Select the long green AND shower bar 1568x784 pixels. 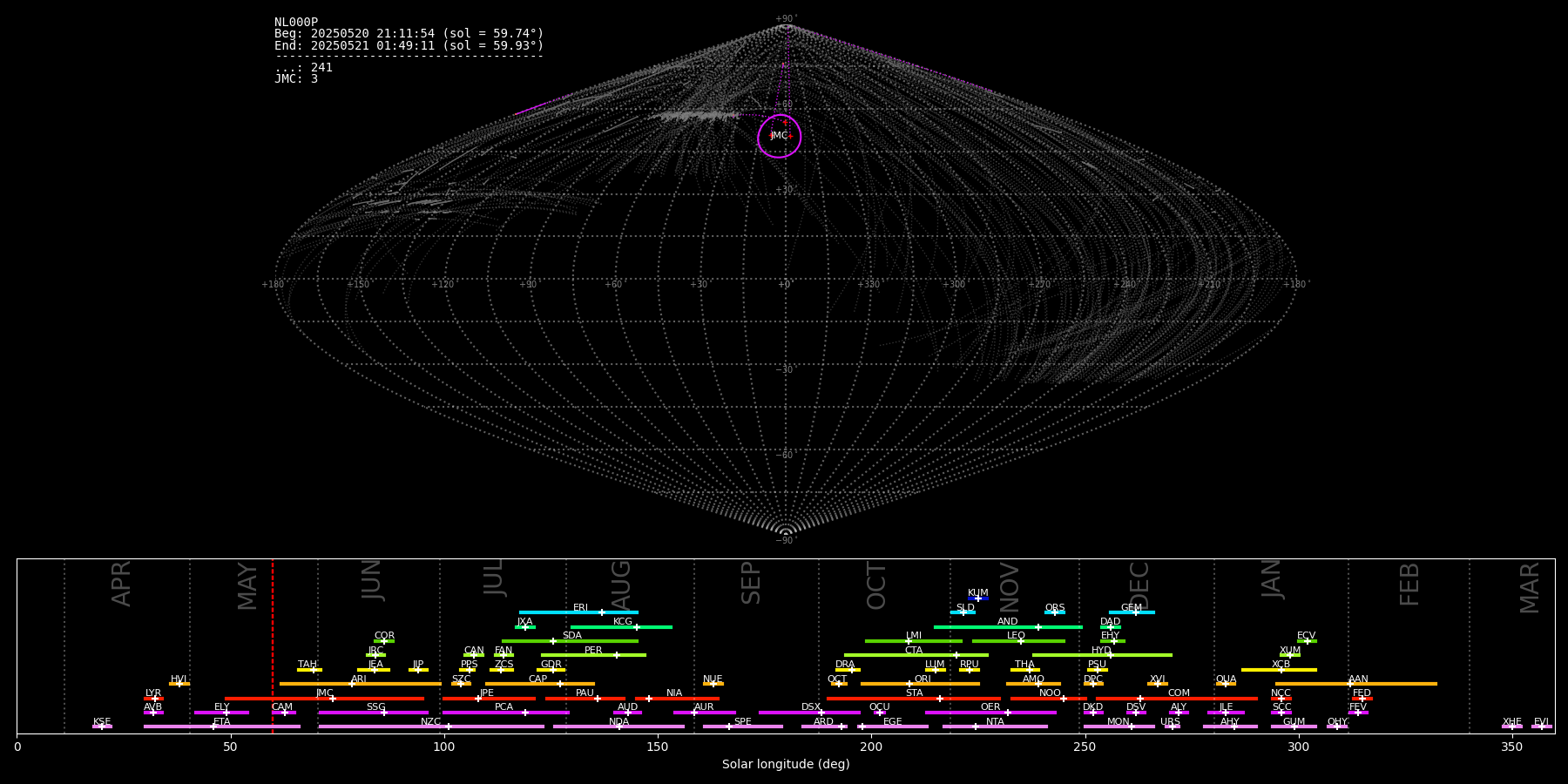(x=1008, y=627)
